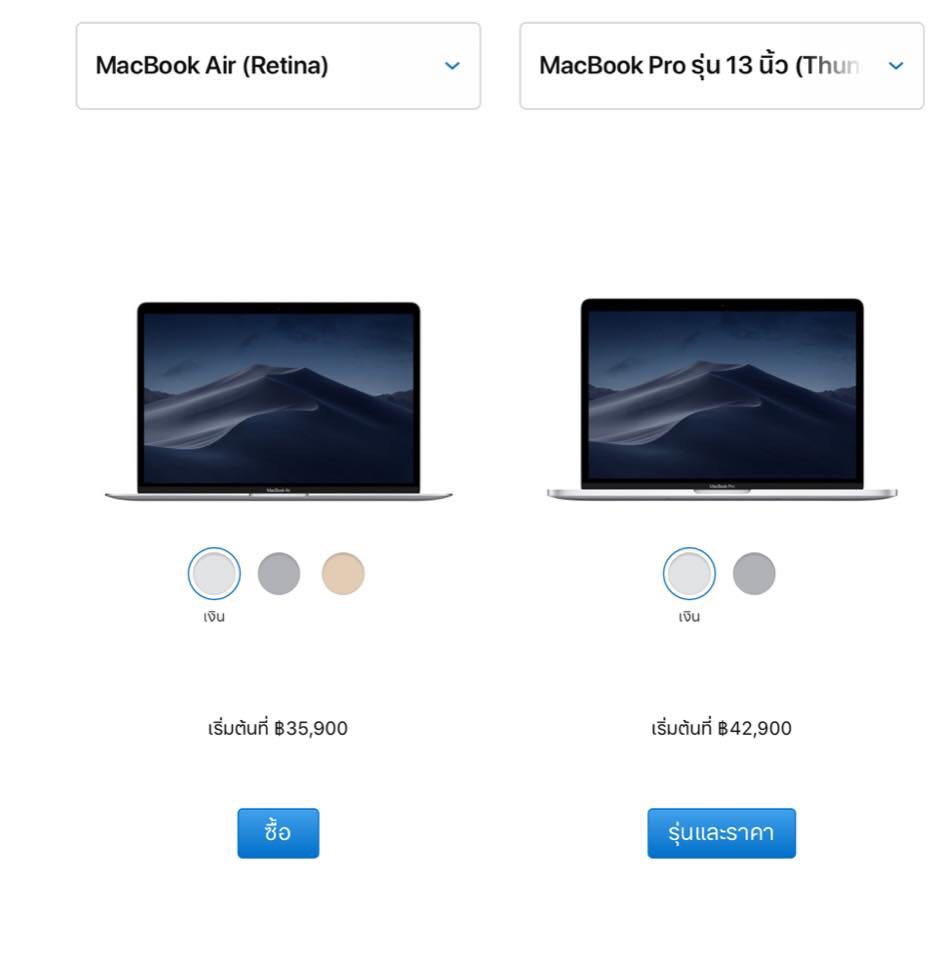Open the MacBook Air (Retina) model selector
The height and width of the screenshot is (960, 936).
tap(279, 66)
